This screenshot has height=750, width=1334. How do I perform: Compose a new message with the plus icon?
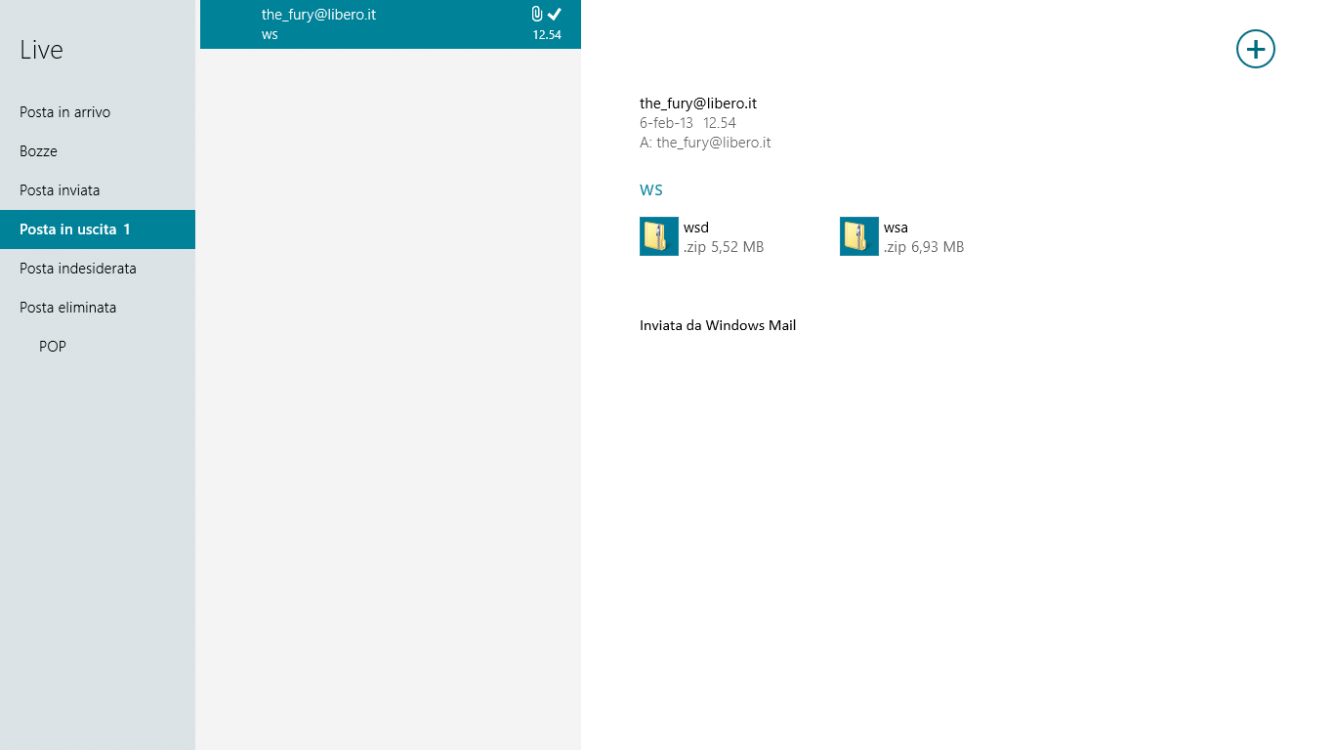coord(1255,49)
